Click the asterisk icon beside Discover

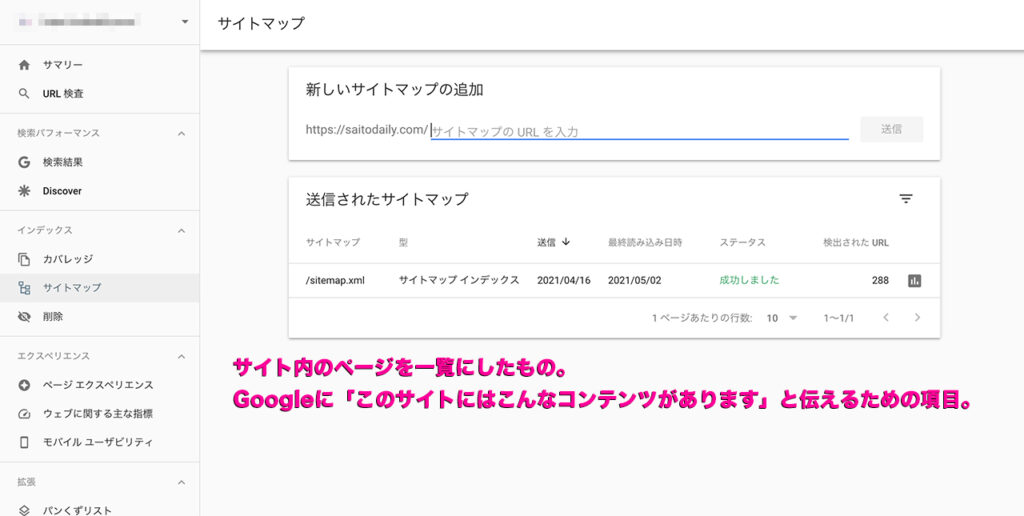24,191
